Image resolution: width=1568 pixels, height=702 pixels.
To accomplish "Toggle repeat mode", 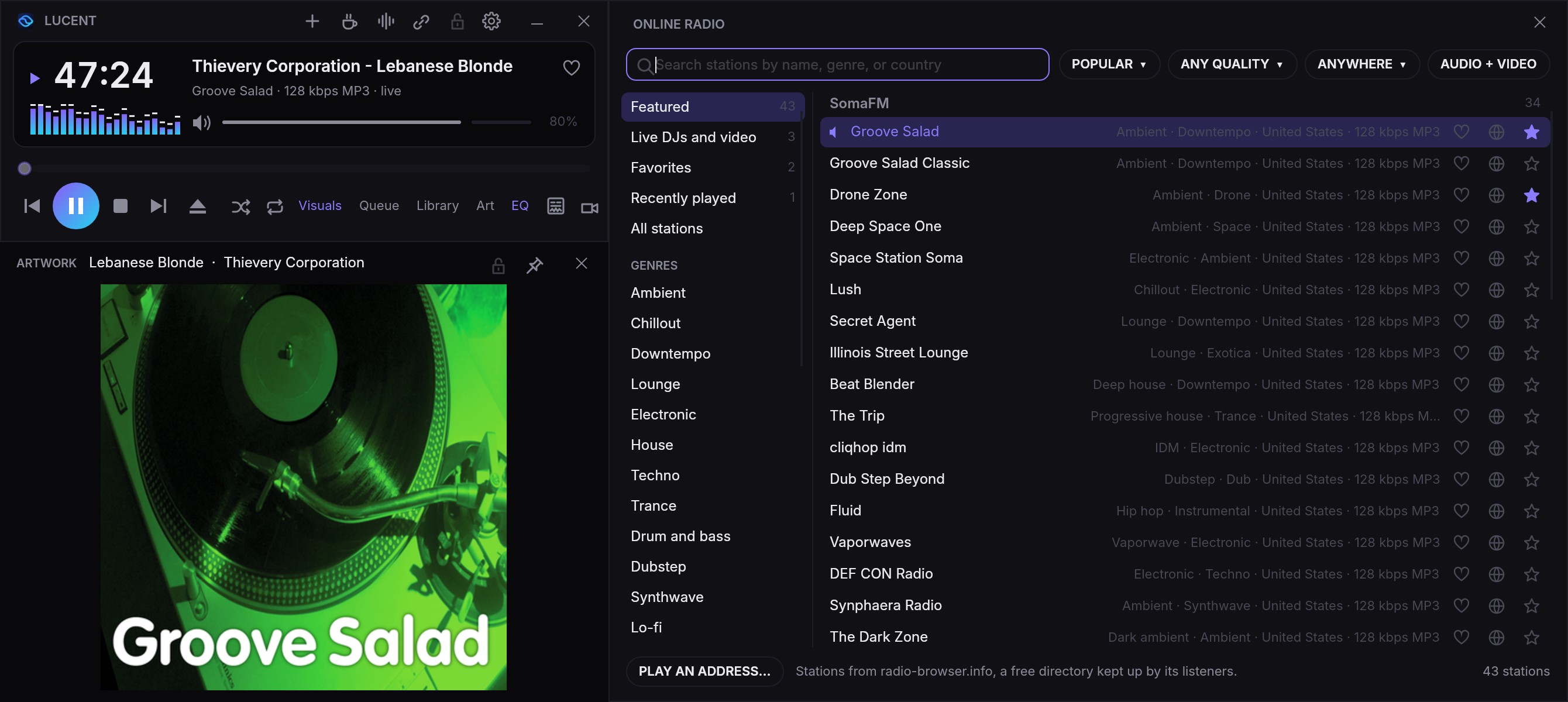I will 275,207.
